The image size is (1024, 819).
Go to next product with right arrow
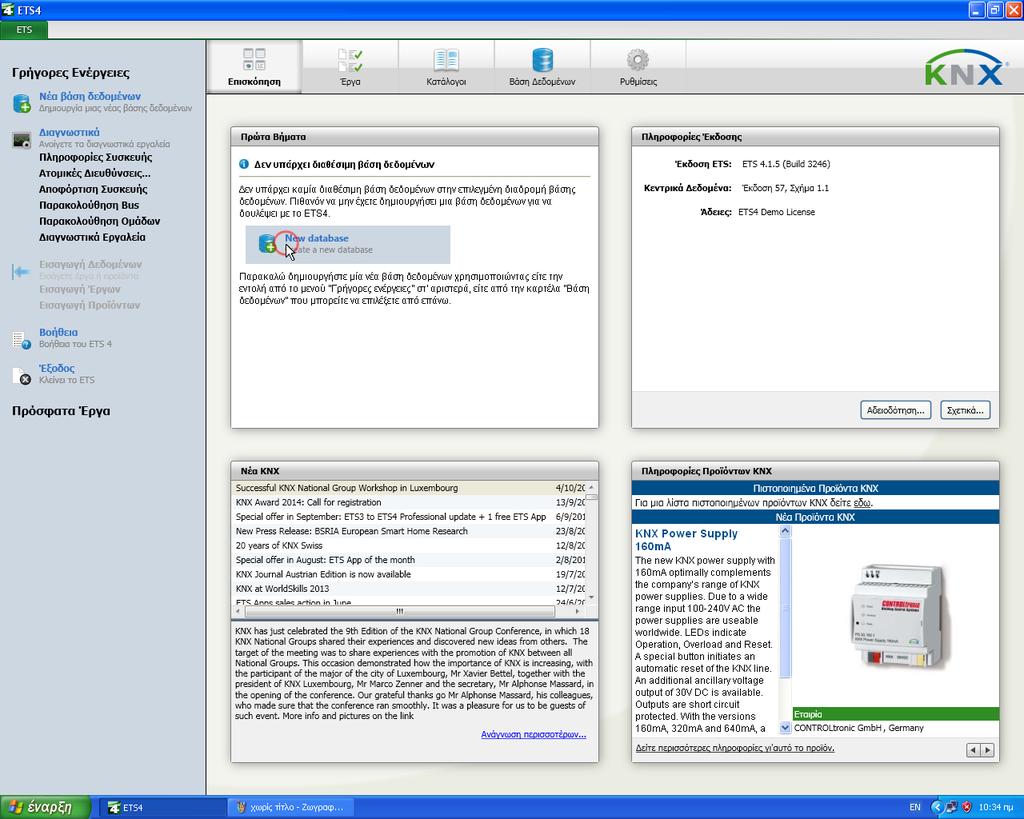(987, 750)
